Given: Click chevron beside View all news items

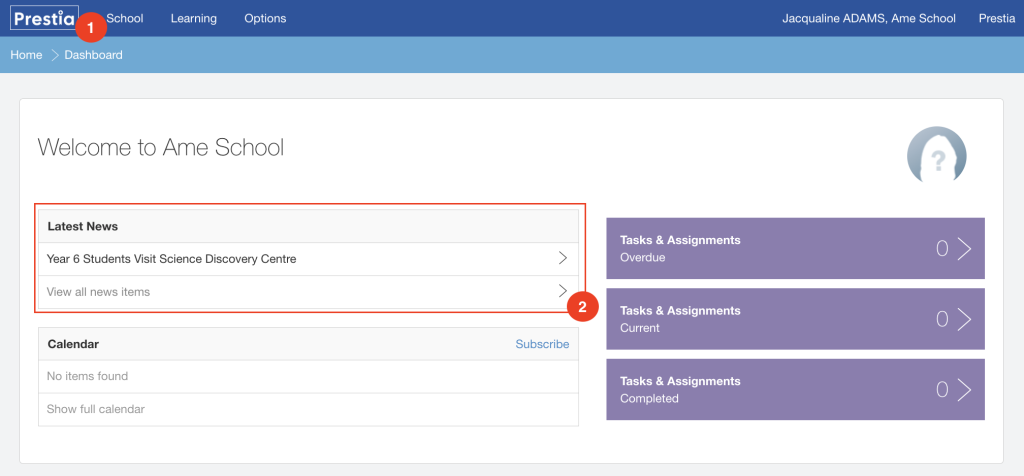Looking at the screenshot, I should (563, 291).
